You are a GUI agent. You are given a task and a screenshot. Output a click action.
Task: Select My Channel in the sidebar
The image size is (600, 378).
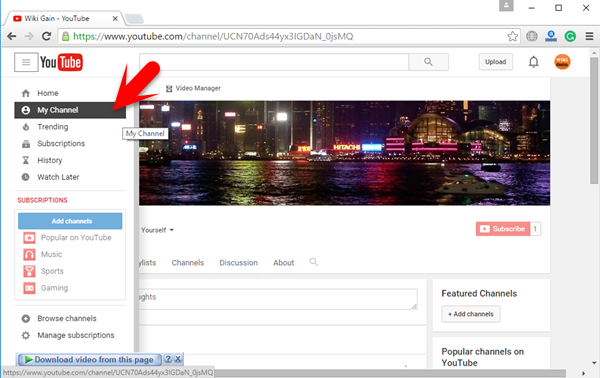click(70, 110)
